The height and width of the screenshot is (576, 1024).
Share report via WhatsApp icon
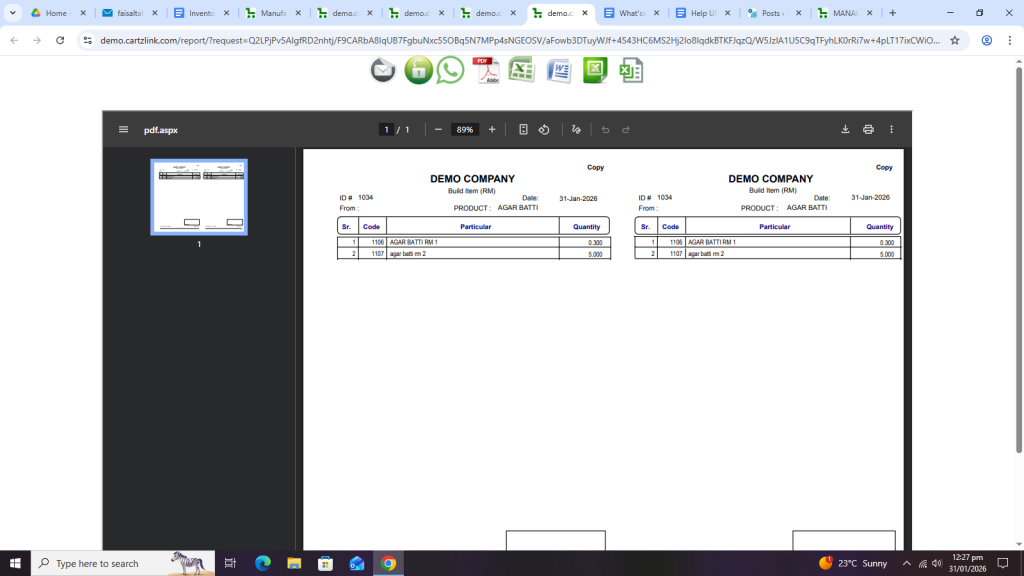pyautogui.click(x=450, y=70)
